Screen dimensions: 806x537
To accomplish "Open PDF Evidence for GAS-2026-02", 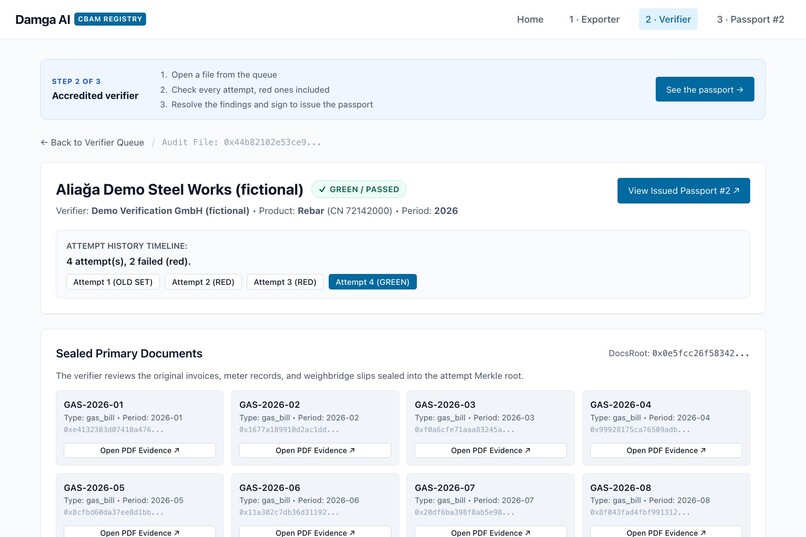I will point(315,450).
